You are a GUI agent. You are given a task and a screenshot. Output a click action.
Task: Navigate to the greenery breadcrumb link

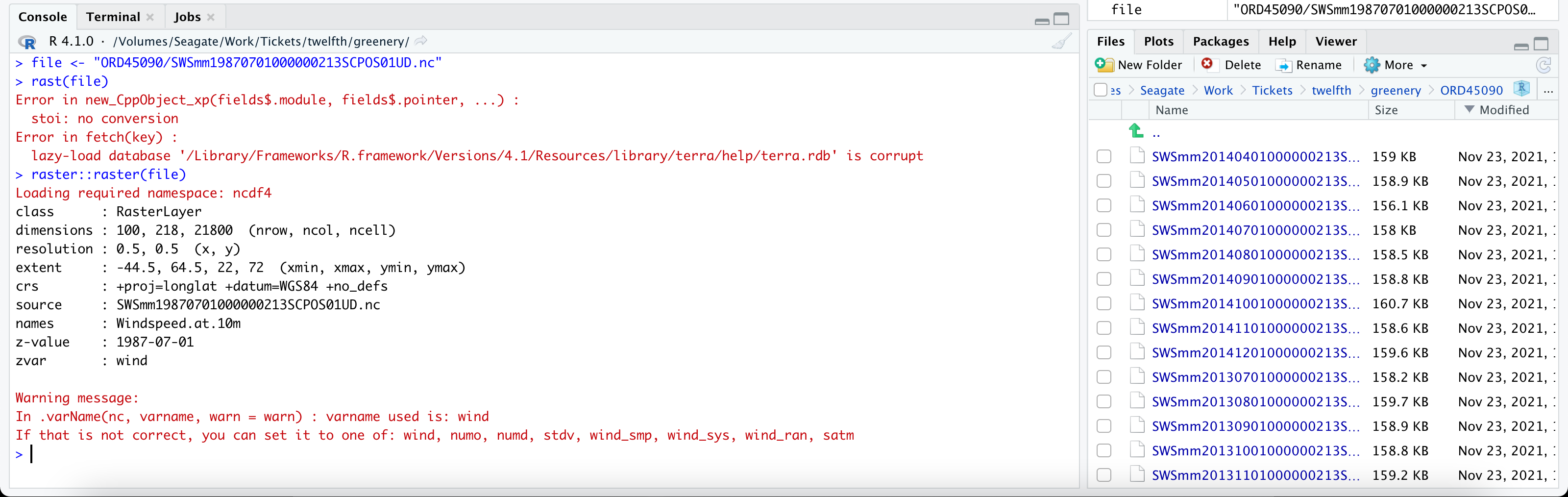click(x=1396, y=90)
